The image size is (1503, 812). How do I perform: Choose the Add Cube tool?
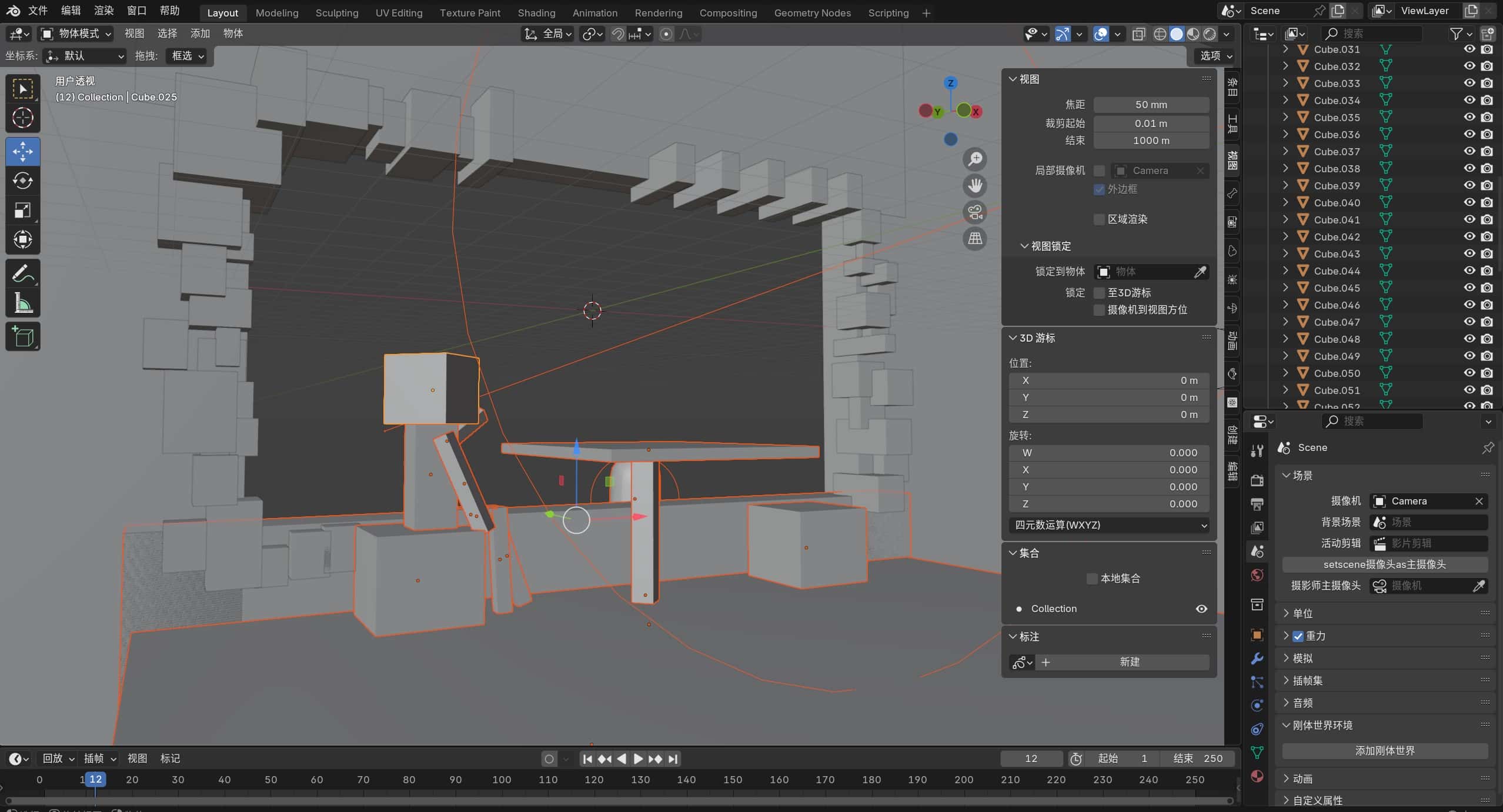pos(22,337)
